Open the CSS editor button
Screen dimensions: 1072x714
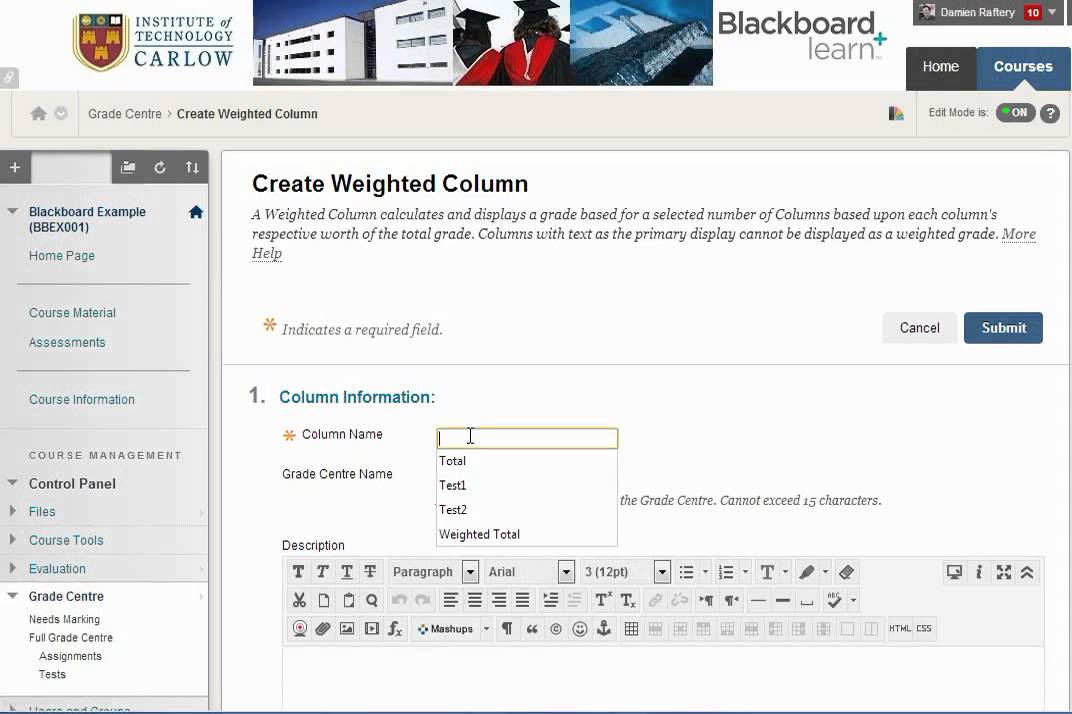click(924, 629)
